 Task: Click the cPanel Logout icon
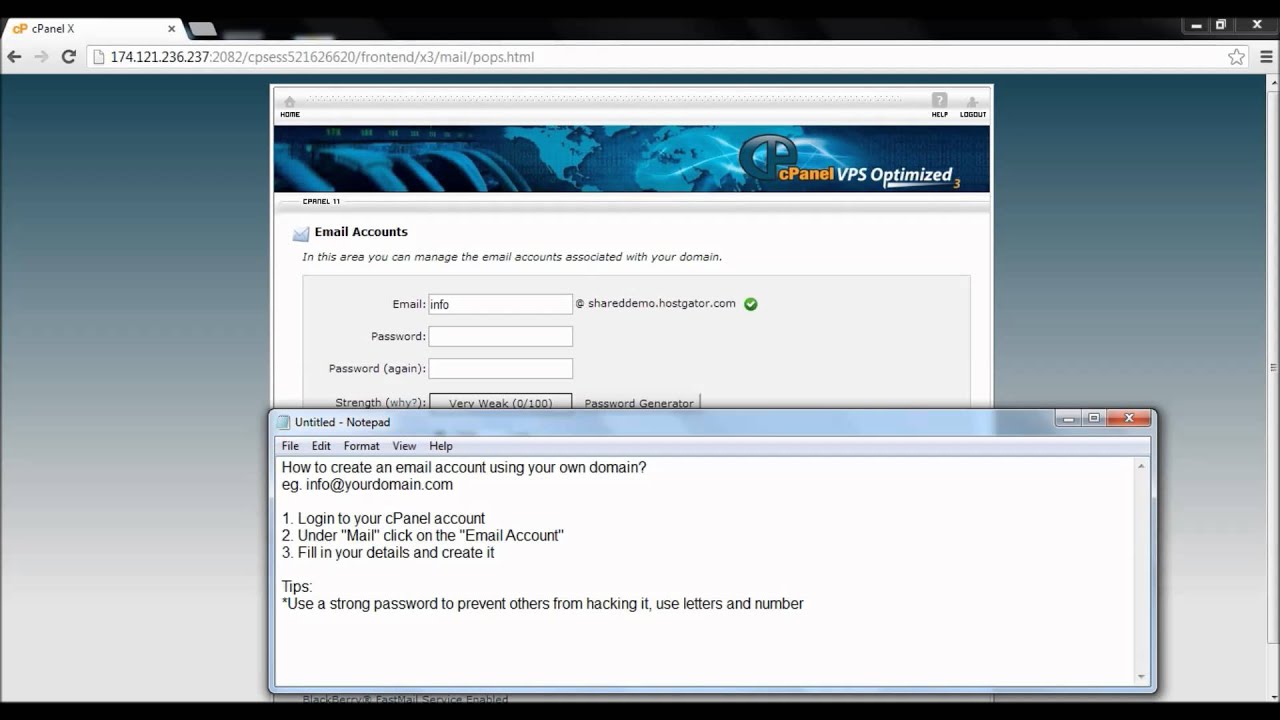pyautogui.click(x=973, y=105)
